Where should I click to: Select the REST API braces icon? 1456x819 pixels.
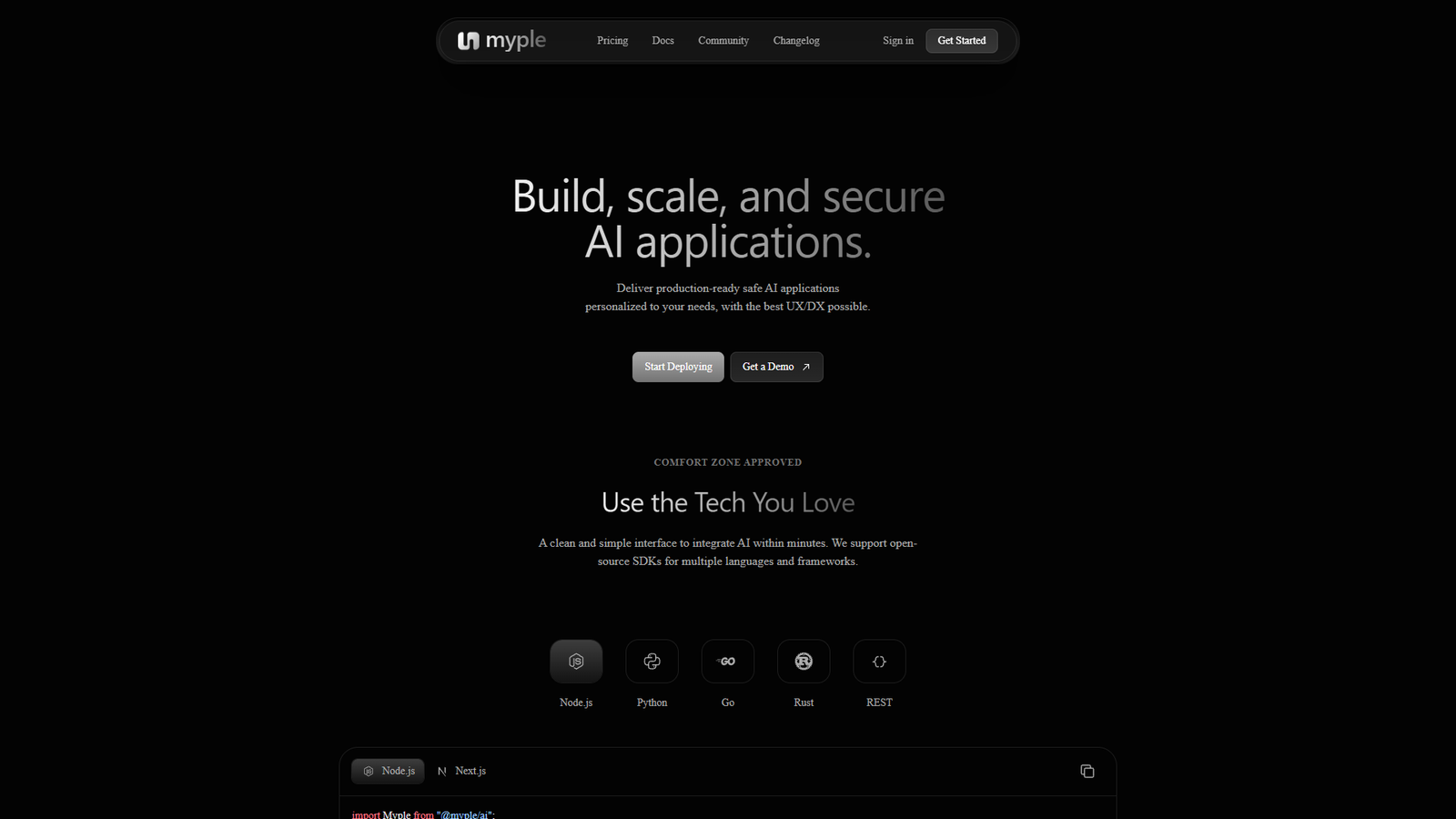coord(879,662)
